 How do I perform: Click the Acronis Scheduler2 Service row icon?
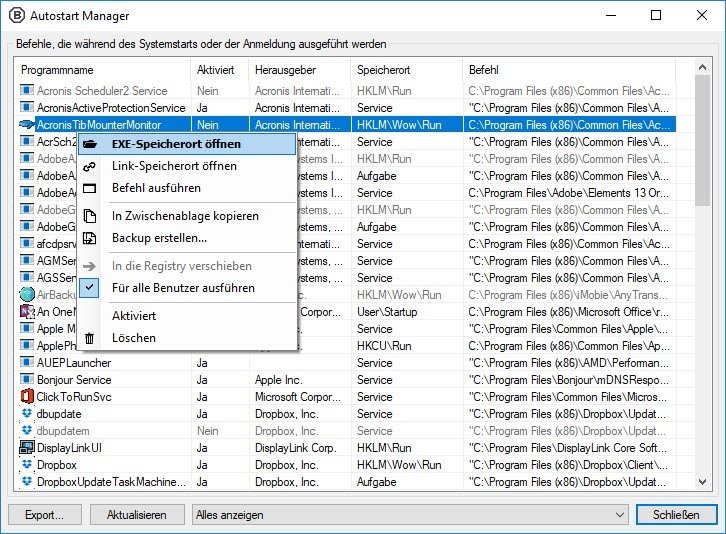[27, 90]
